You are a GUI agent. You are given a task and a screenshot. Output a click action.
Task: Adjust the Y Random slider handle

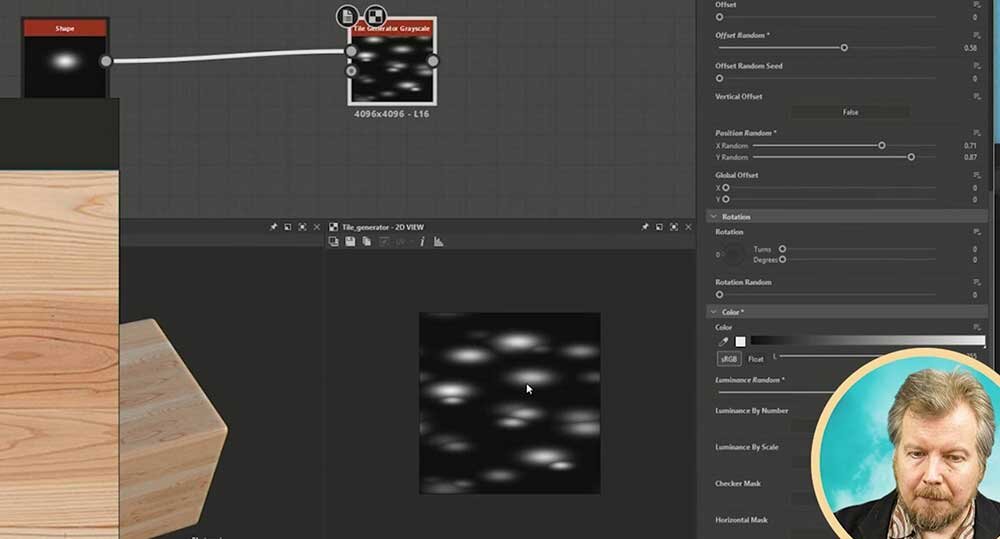pos(911,157)
